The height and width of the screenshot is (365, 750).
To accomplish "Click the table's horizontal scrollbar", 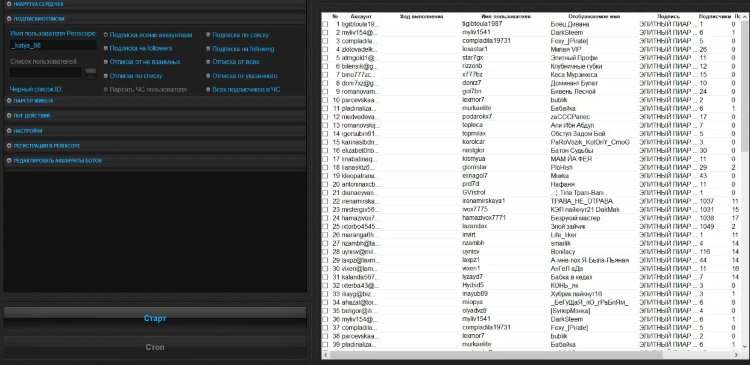I will (x=531, y=355).
